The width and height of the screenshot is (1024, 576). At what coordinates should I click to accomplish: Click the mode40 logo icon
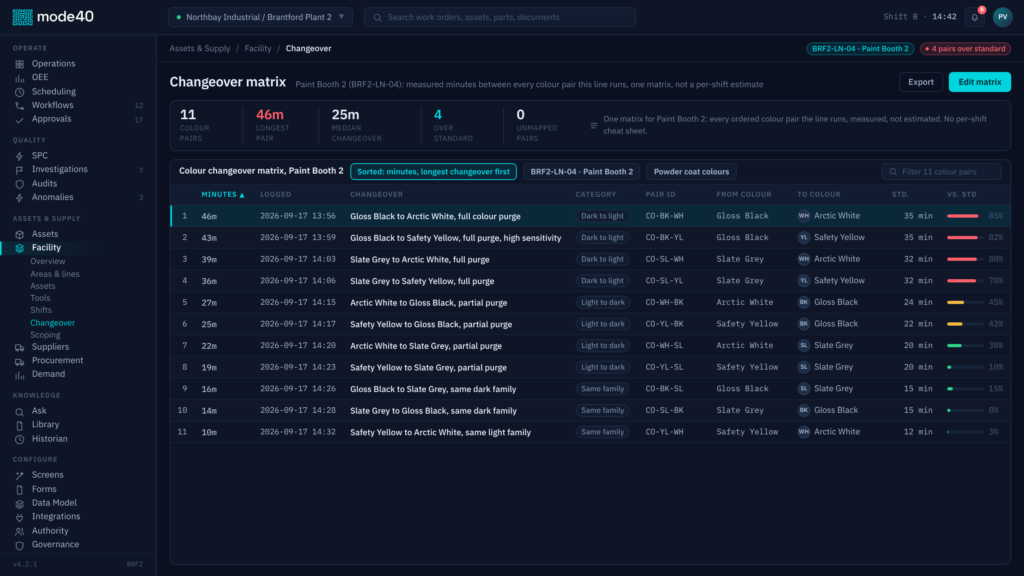pos(22,17)
